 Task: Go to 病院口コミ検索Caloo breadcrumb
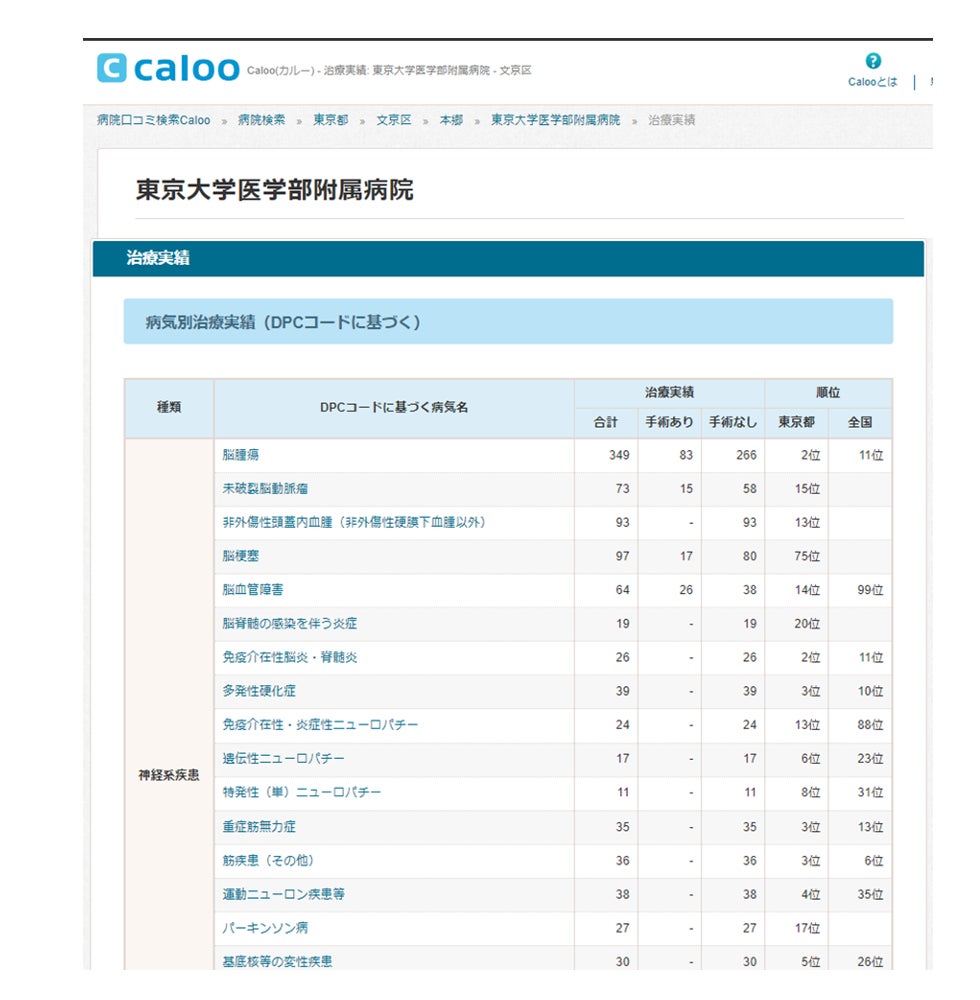pos(154,120)
